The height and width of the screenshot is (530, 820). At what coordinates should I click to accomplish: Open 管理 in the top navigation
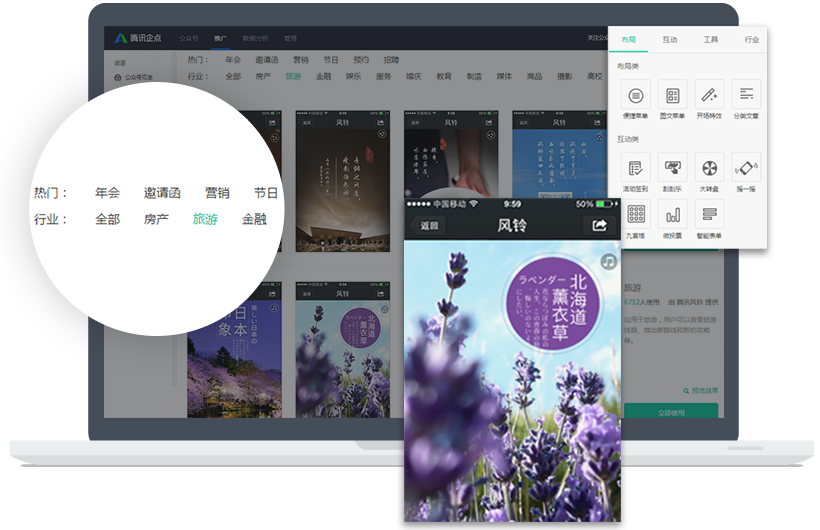tap(290, 38)
